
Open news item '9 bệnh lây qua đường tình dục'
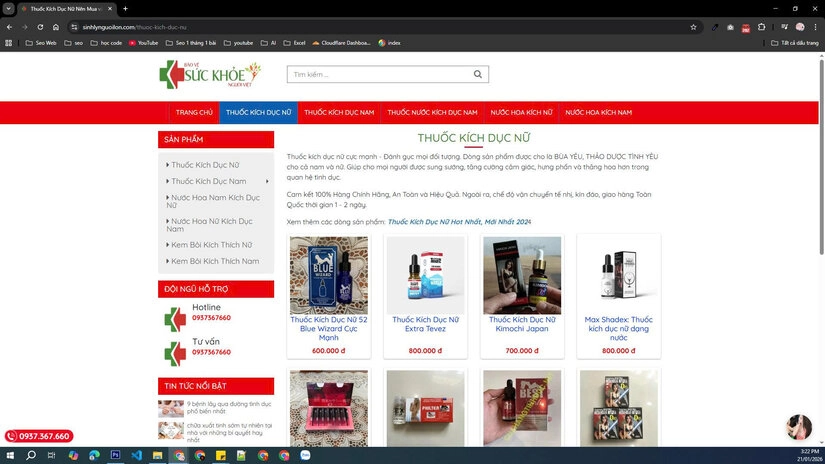229,408
